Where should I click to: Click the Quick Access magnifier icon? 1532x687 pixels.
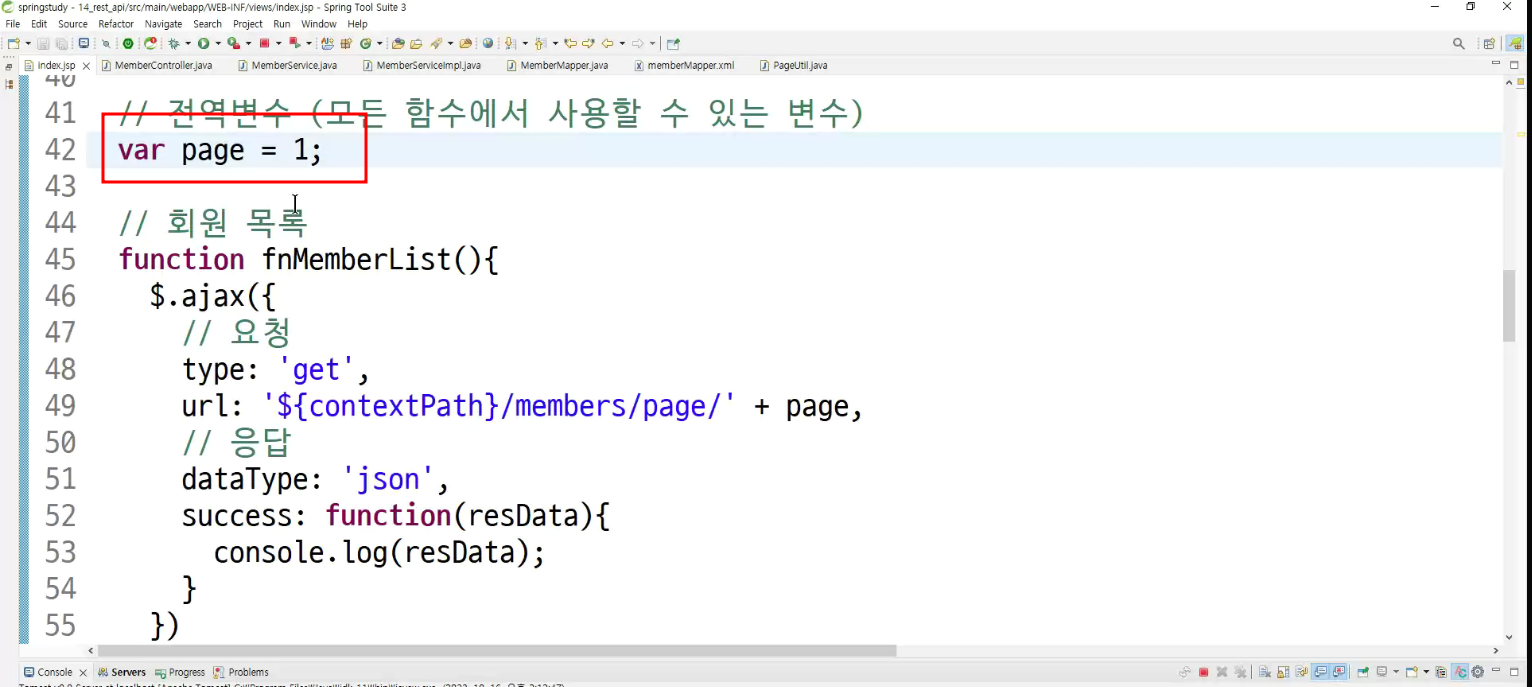click(x=1459, y=44)
